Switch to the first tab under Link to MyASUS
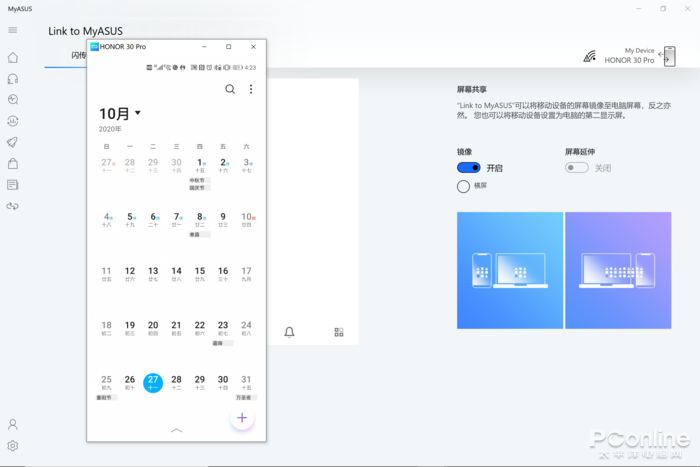This screenshot has height=467, width=700. pyautogui.click(x=78, y=57)
